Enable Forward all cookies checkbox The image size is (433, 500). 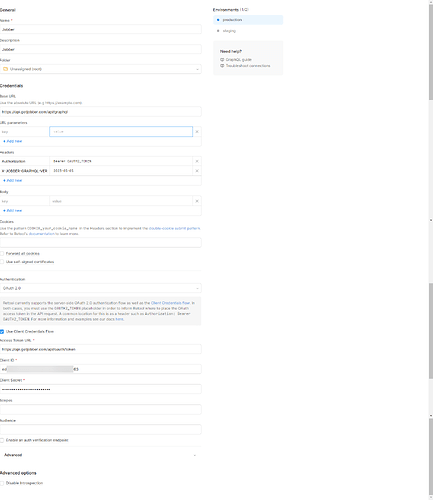tap(2, 254)
